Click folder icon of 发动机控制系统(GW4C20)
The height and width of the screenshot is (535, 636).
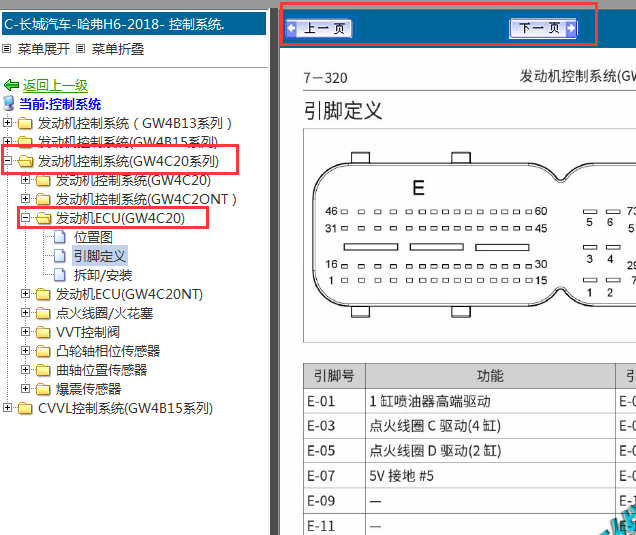(43, 180)
